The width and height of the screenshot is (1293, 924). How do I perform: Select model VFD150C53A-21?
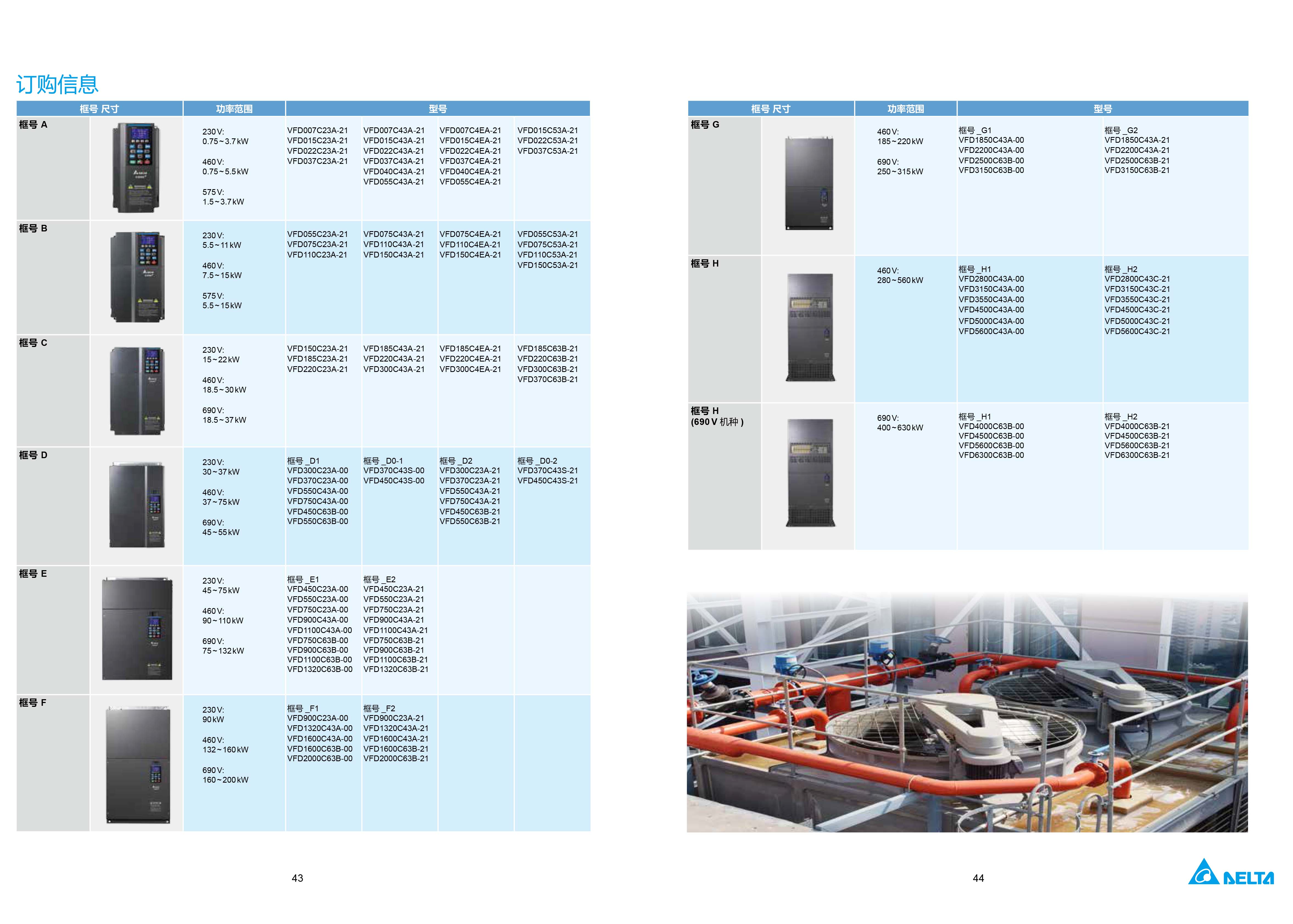tap(547, 265)
